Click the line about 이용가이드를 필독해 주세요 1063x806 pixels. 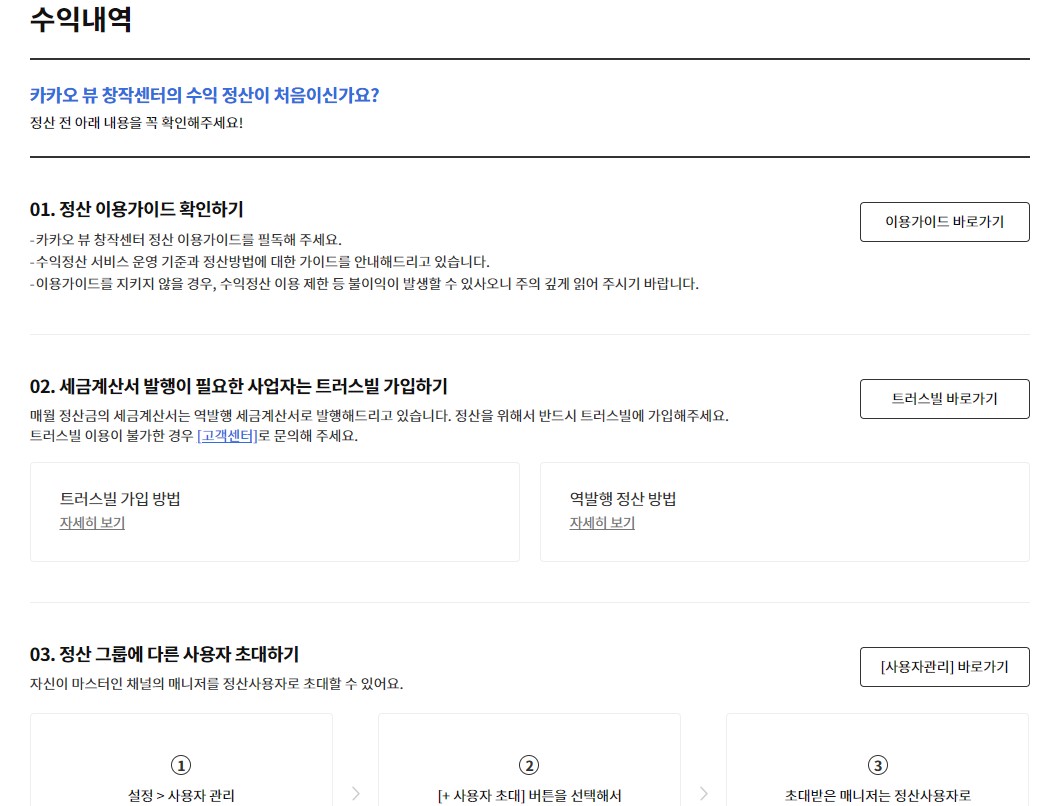coord(186,240)
